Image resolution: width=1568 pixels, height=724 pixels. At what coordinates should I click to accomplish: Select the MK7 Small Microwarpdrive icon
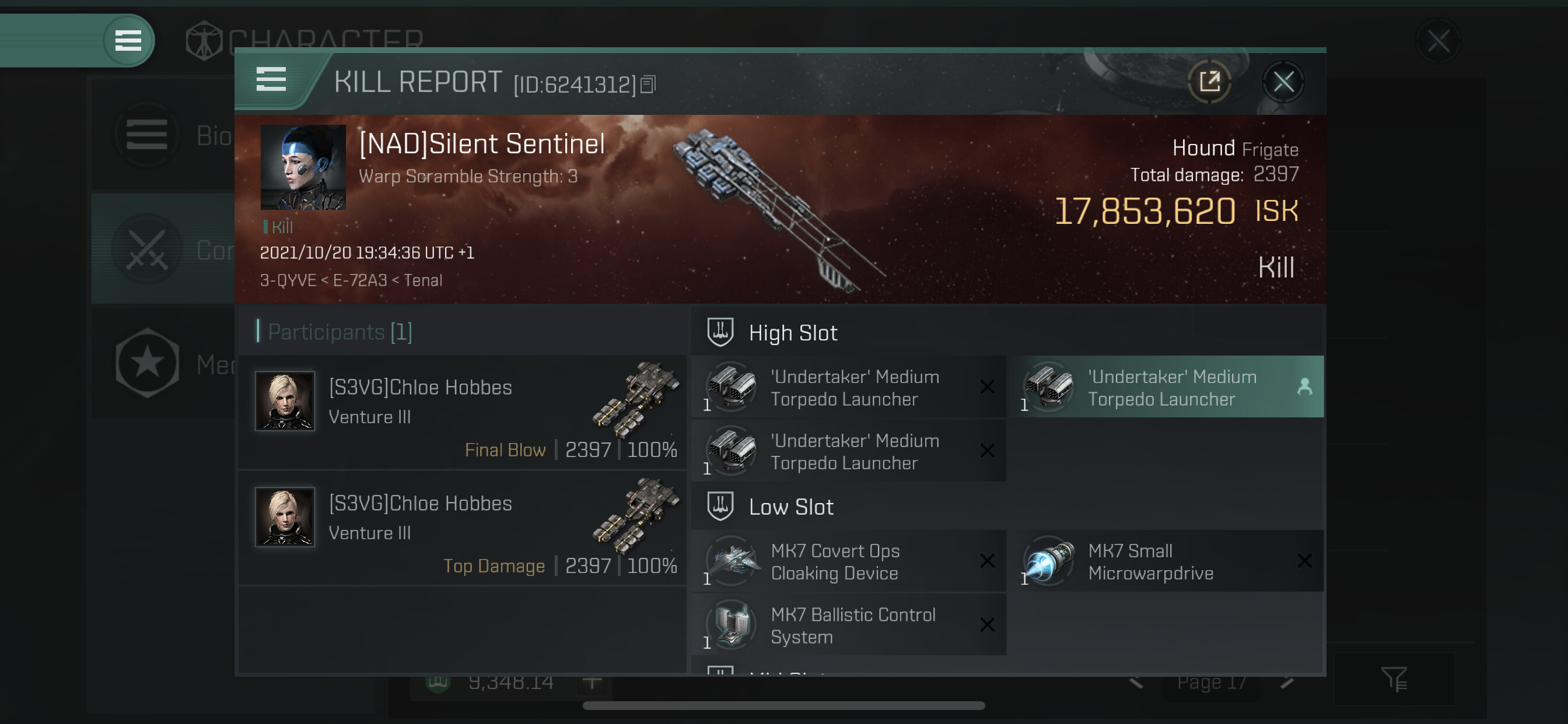coord(1049,561)
